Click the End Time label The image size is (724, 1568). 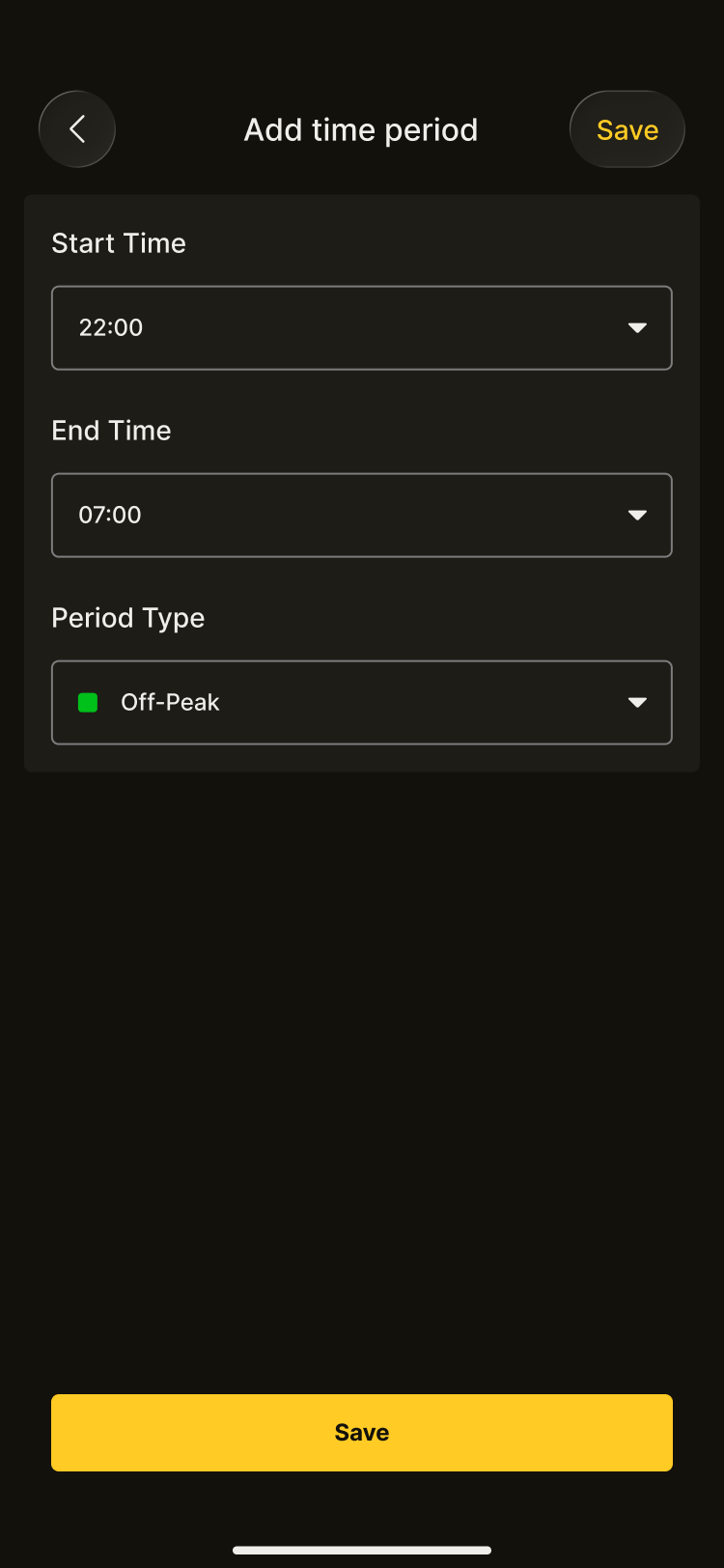click(111, 431)
